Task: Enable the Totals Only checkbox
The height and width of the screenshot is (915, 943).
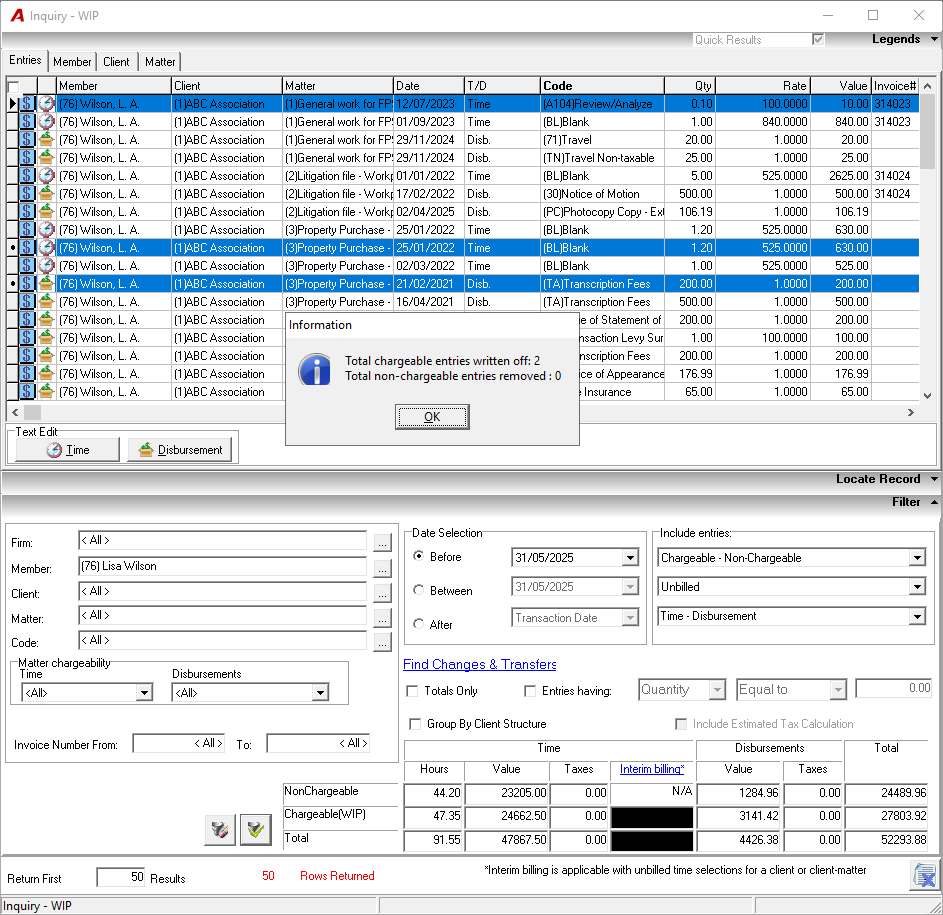Action: (x=413, y=691)
